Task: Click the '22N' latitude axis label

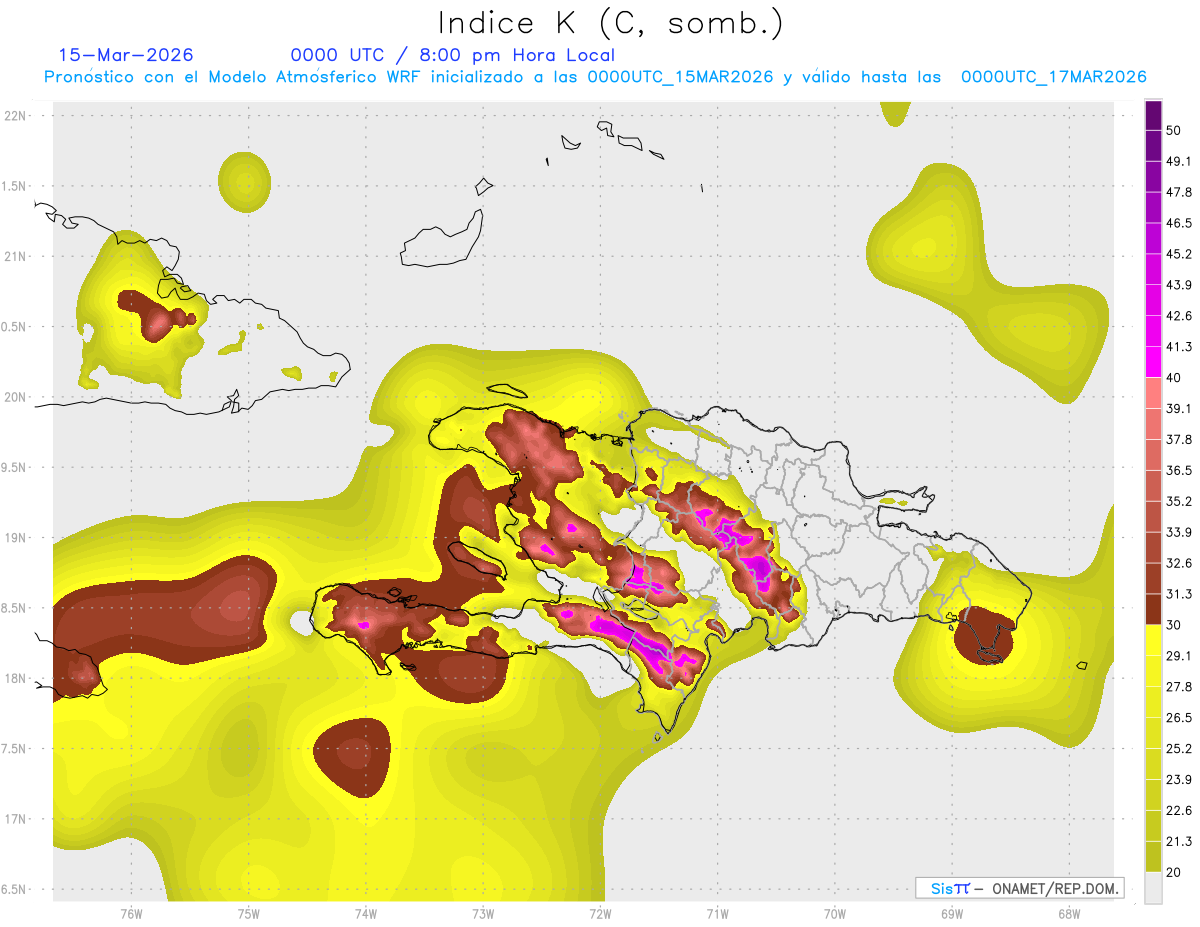Action: (17, 115)
